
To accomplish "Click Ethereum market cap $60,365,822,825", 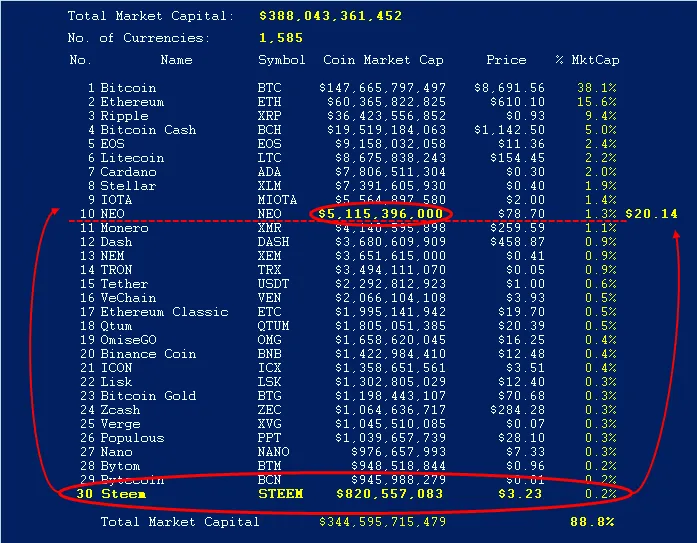I will (386, 102).
